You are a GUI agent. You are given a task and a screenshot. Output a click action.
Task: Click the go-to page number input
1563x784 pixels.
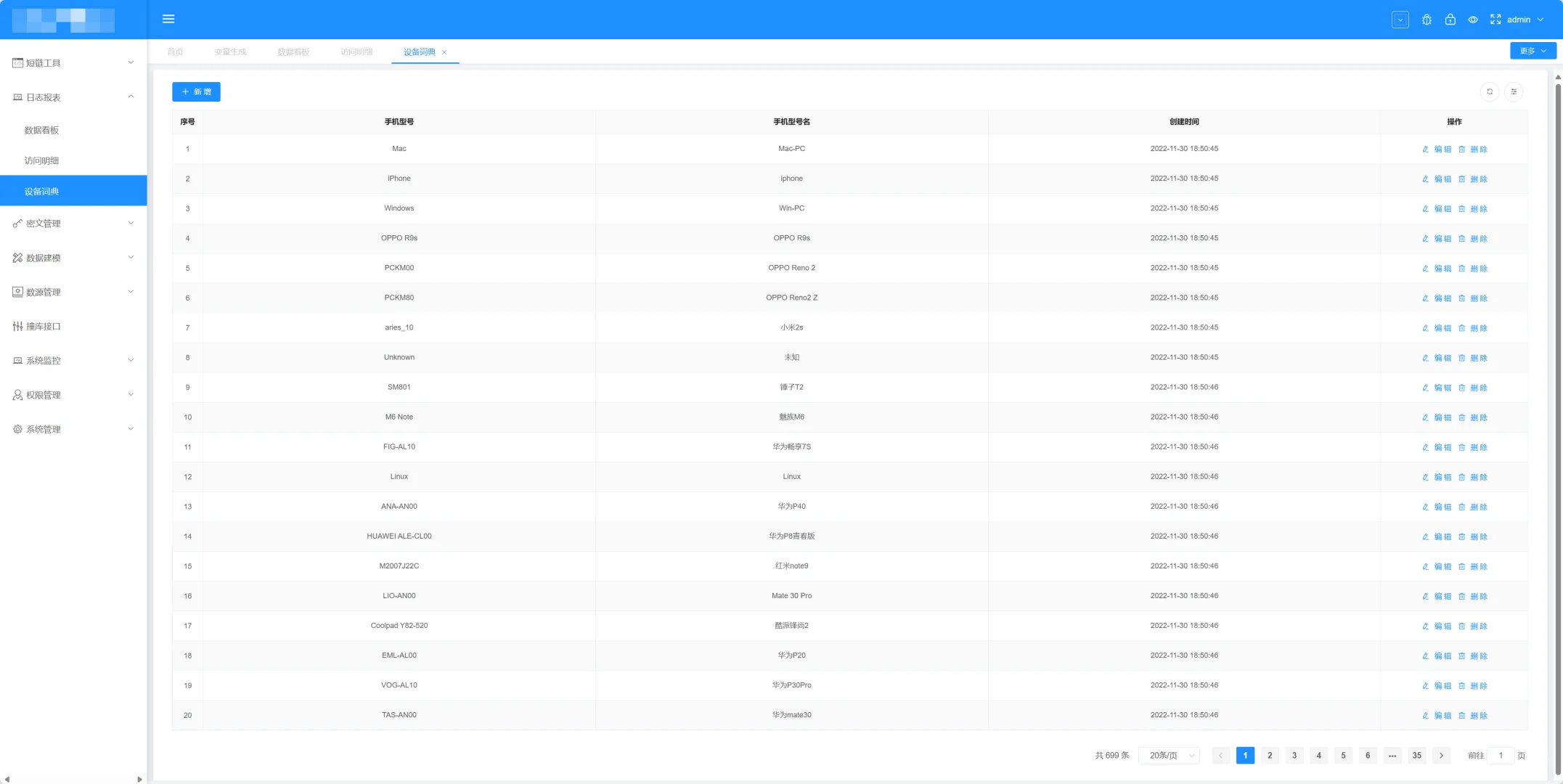click(1500, 756)
